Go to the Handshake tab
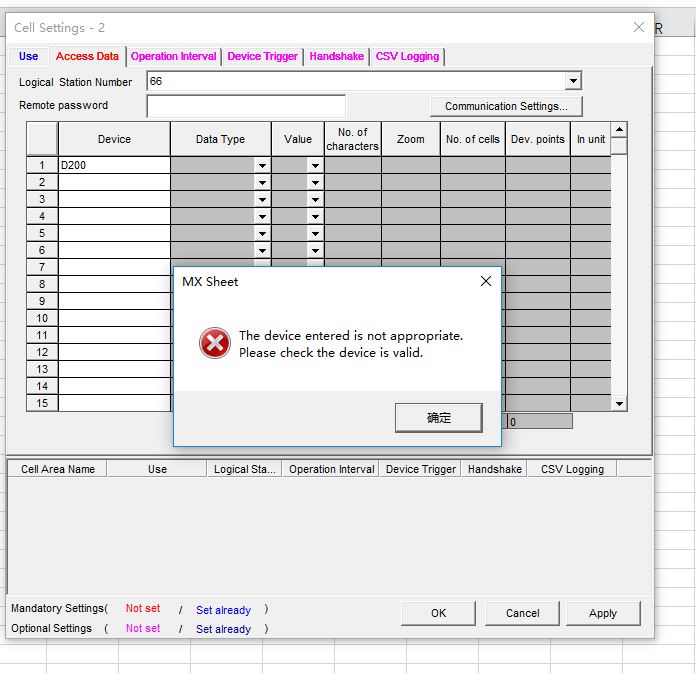The height and width of the screenshot is (674, 696). point(336,56)
